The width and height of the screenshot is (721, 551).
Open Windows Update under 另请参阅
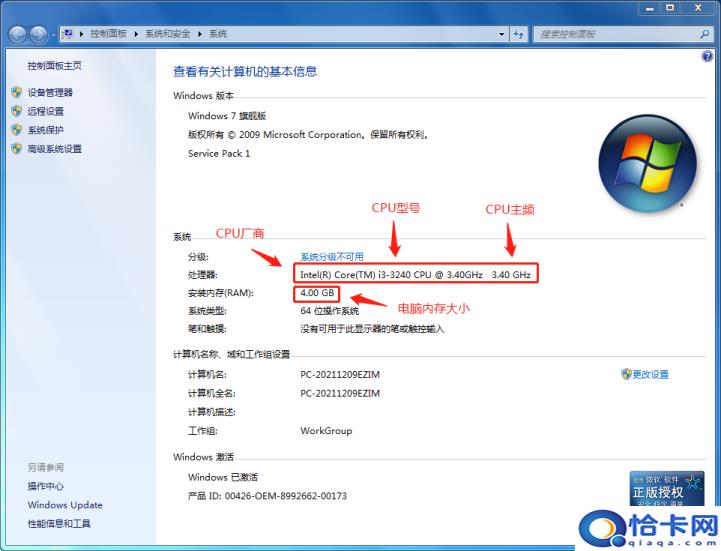point(65,505)
